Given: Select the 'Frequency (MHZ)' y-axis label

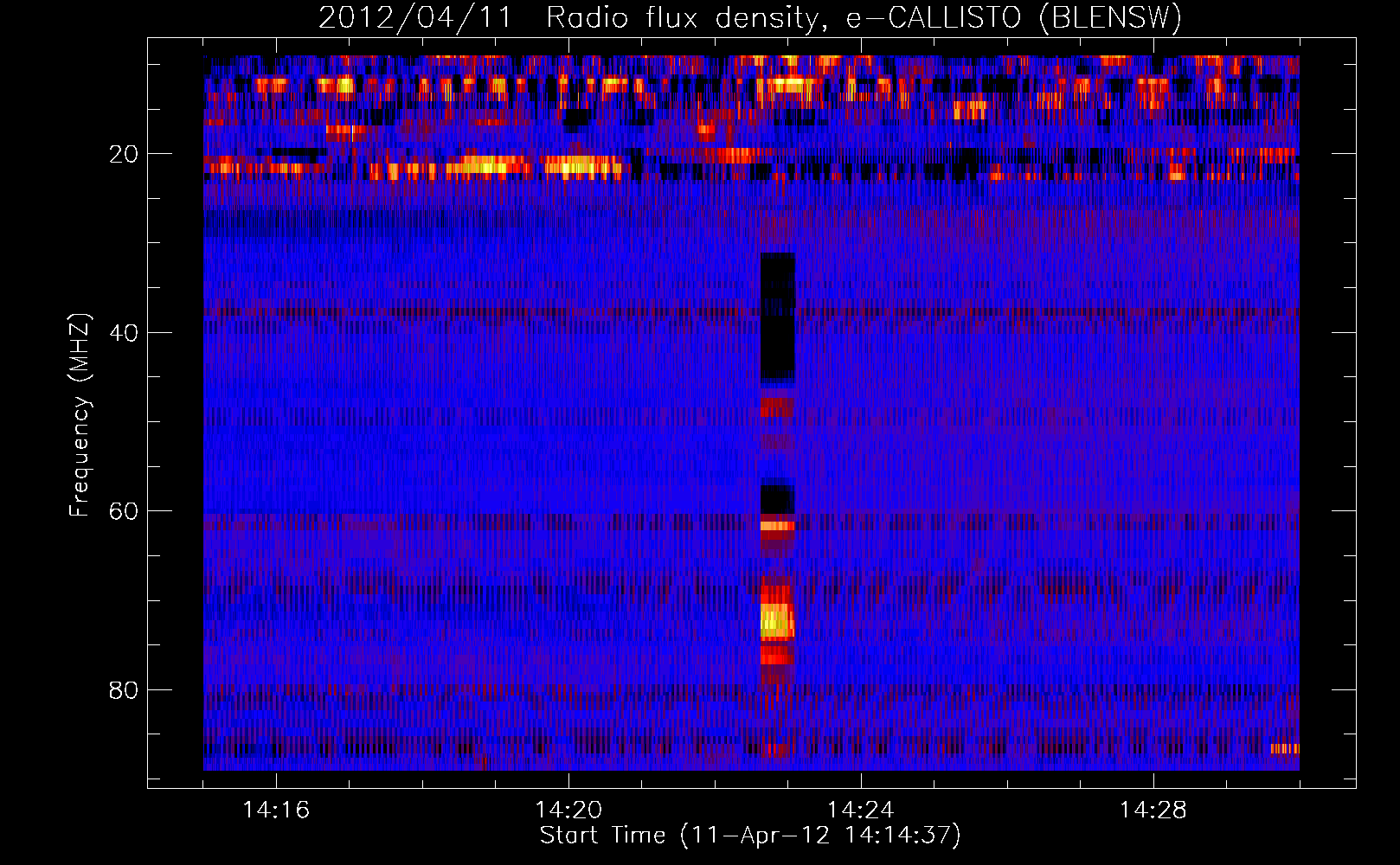Looking at the screenshot, I should pyautogui.click(x=80, y=415).
